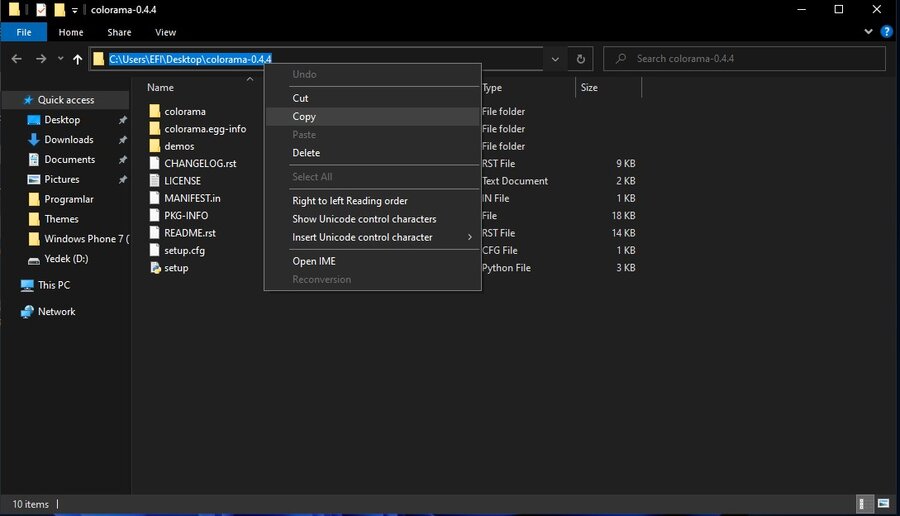Open the View ribbon tab
Viewport: 900px width, 516px height.
[165, 32]
